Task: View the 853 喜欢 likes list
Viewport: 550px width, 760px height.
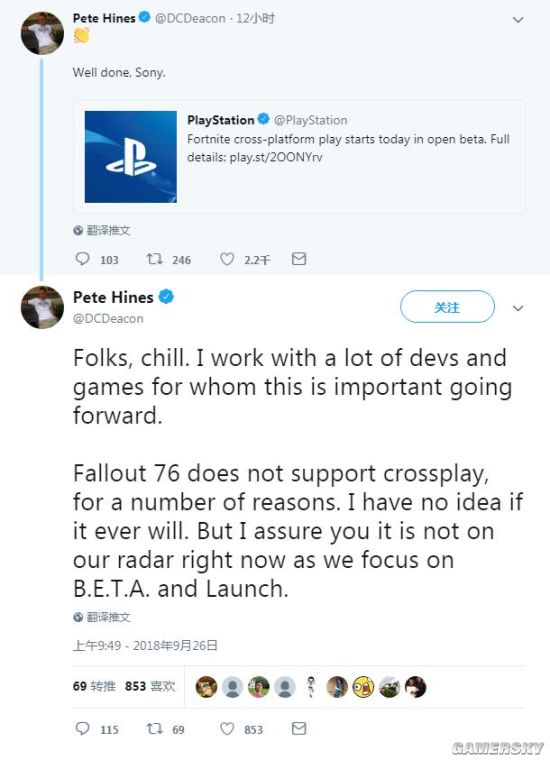Action: pyautogui.click(x=150, y=686)
